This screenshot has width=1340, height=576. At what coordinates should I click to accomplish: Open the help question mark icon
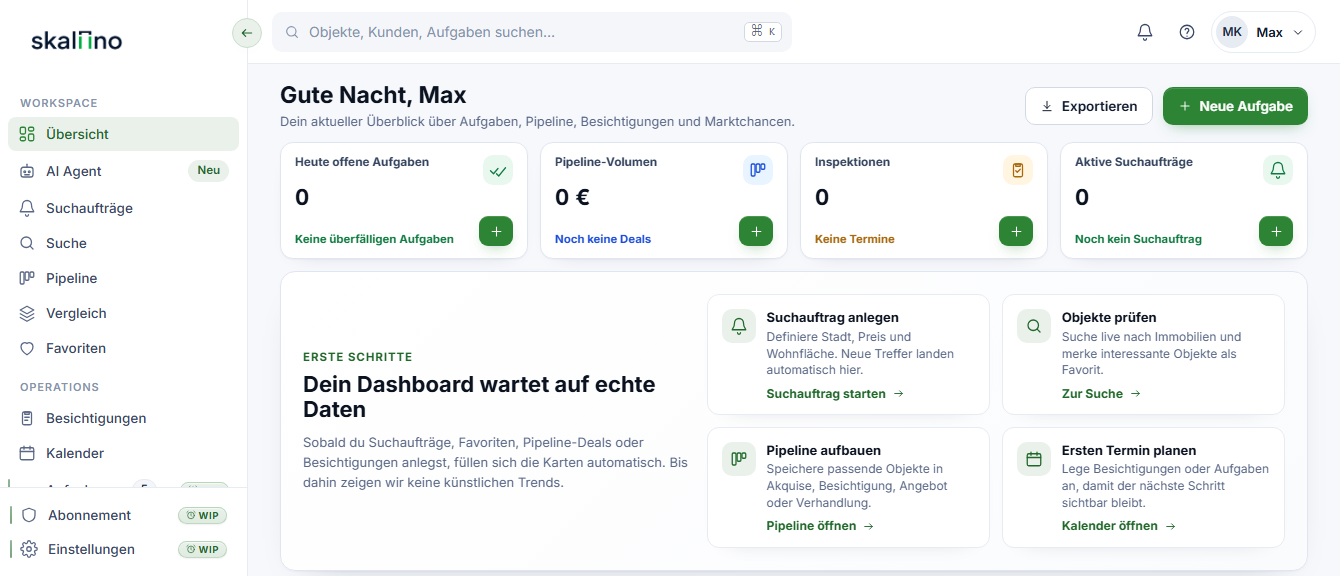1187,32
